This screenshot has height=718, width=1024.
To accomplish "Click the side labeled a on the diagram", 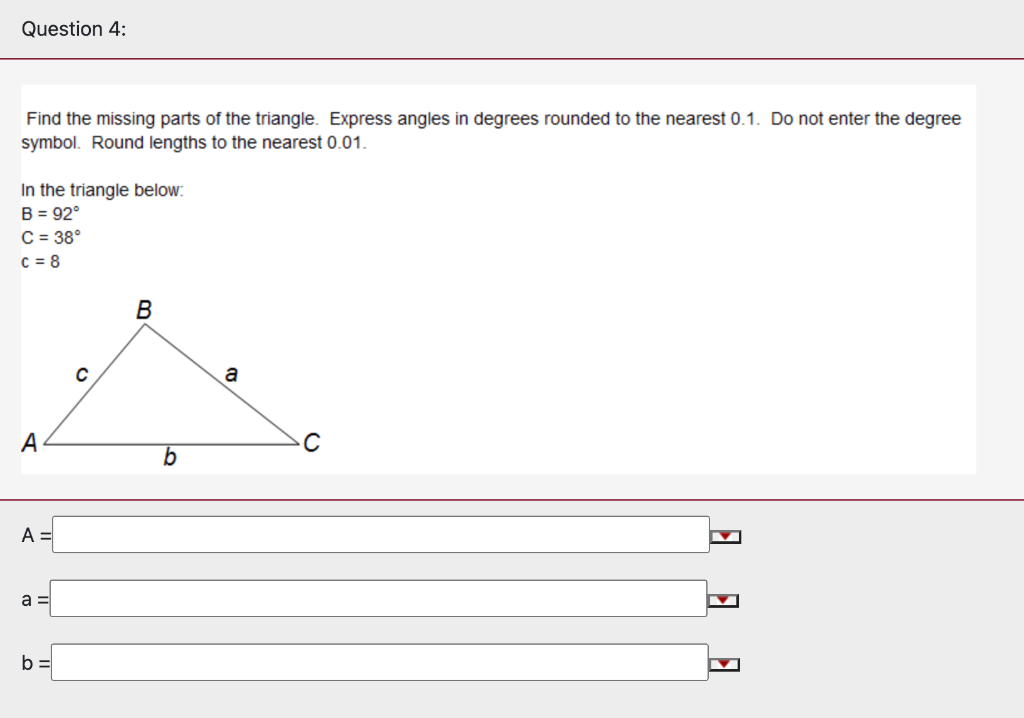I will pos(231,373).
